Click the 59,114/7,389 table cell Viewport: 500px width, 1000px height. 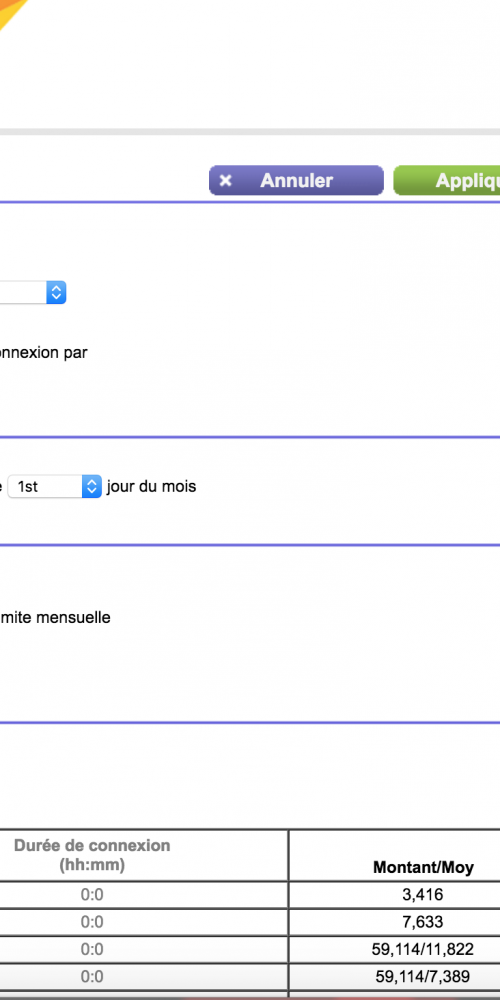(x=423, y=976)
